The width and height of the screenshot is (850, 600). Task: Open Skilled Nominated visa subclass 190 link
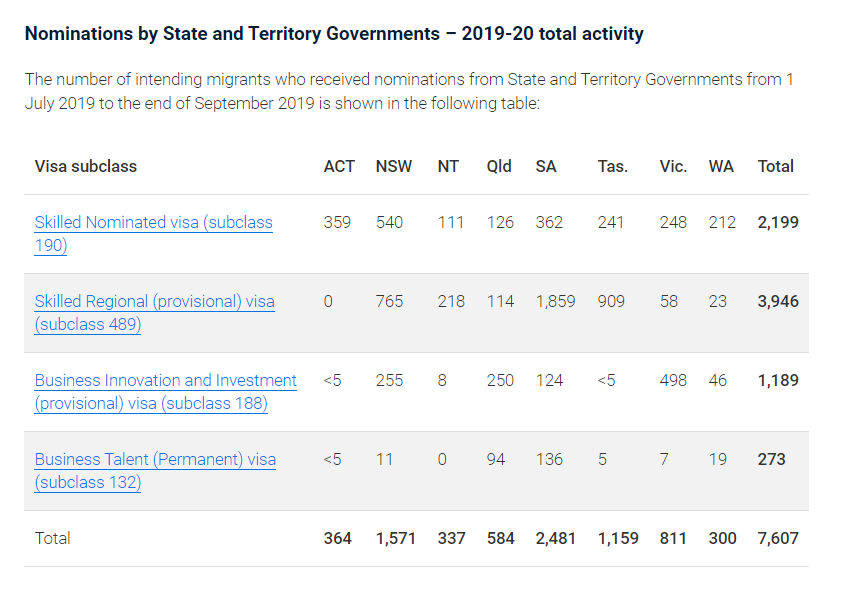coord(153,223)
